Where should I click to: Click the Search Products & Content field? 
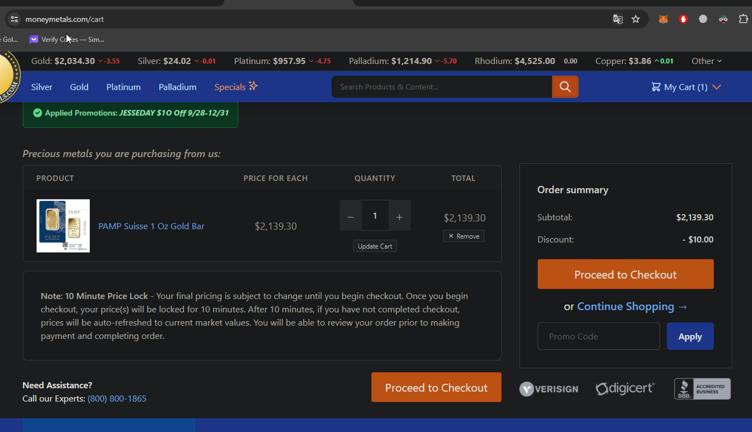pyautogui.click(x=442, y=87)
